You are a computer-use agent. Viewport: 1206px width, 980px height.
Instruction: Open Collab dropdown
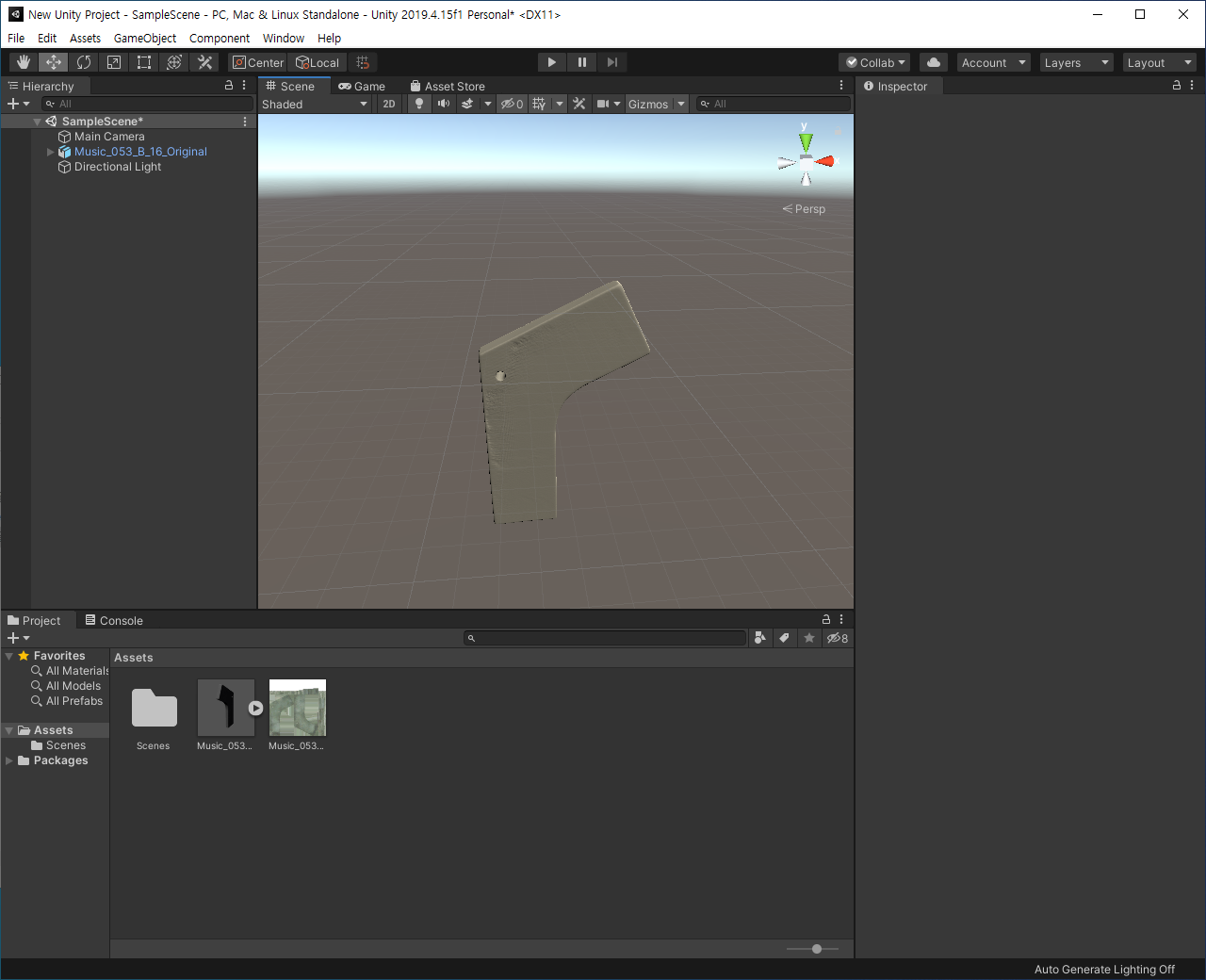tap(874, 62)
